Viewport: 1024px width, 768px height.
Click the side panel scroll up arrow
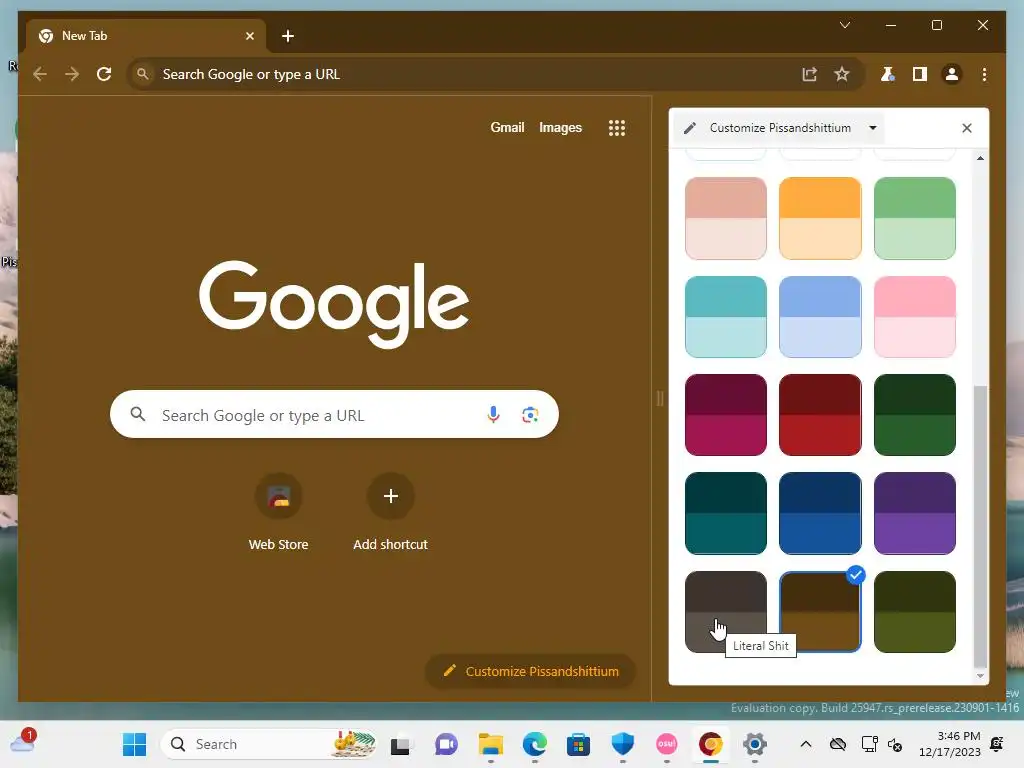point(980,158)
